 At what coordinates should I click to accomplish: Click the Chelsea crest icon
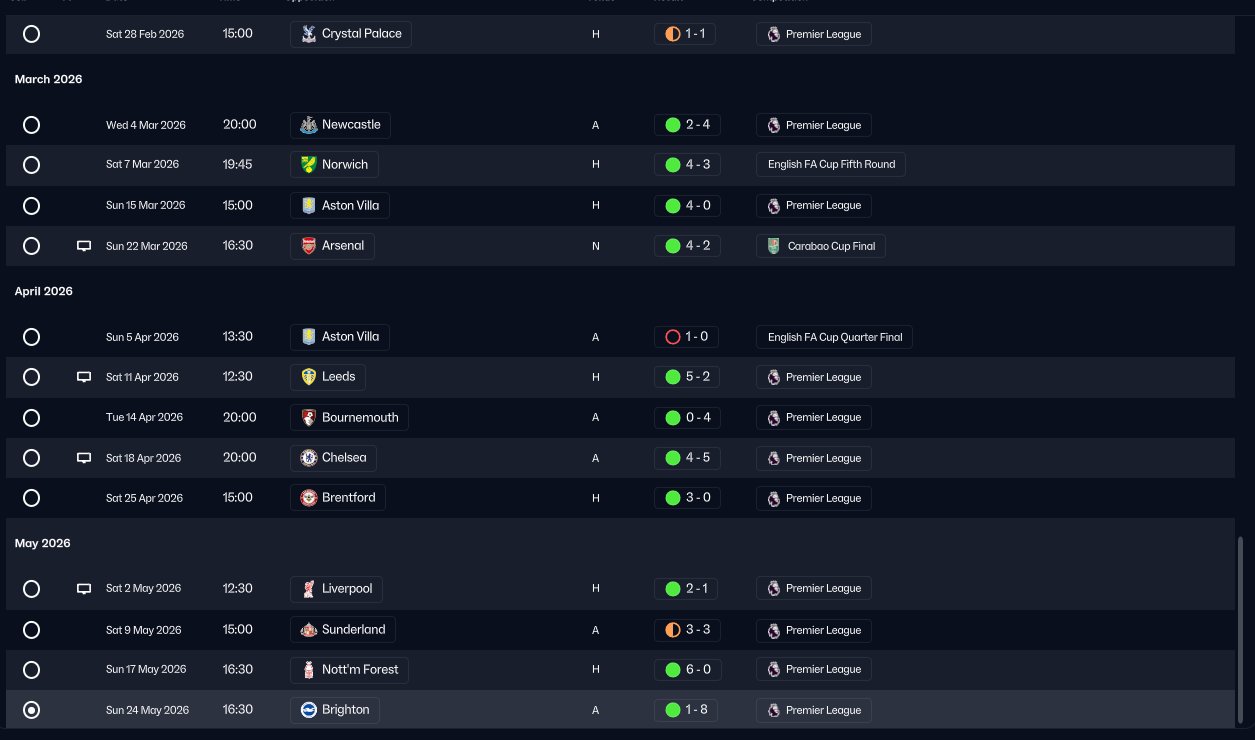[x=309, y=458]
